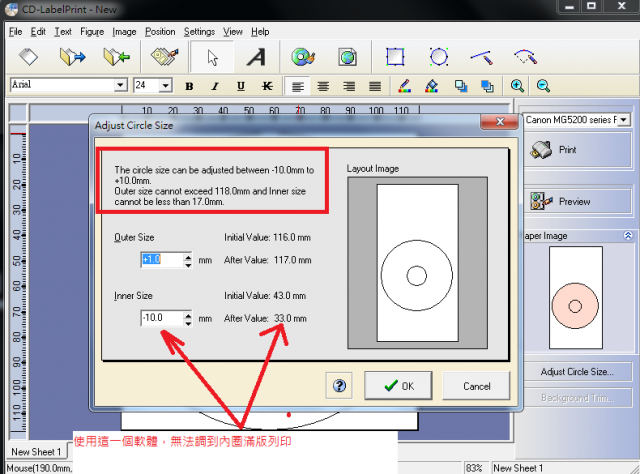The image size is (640, 474).
Task: Open the File menu
Action: (x=16, y=31)
